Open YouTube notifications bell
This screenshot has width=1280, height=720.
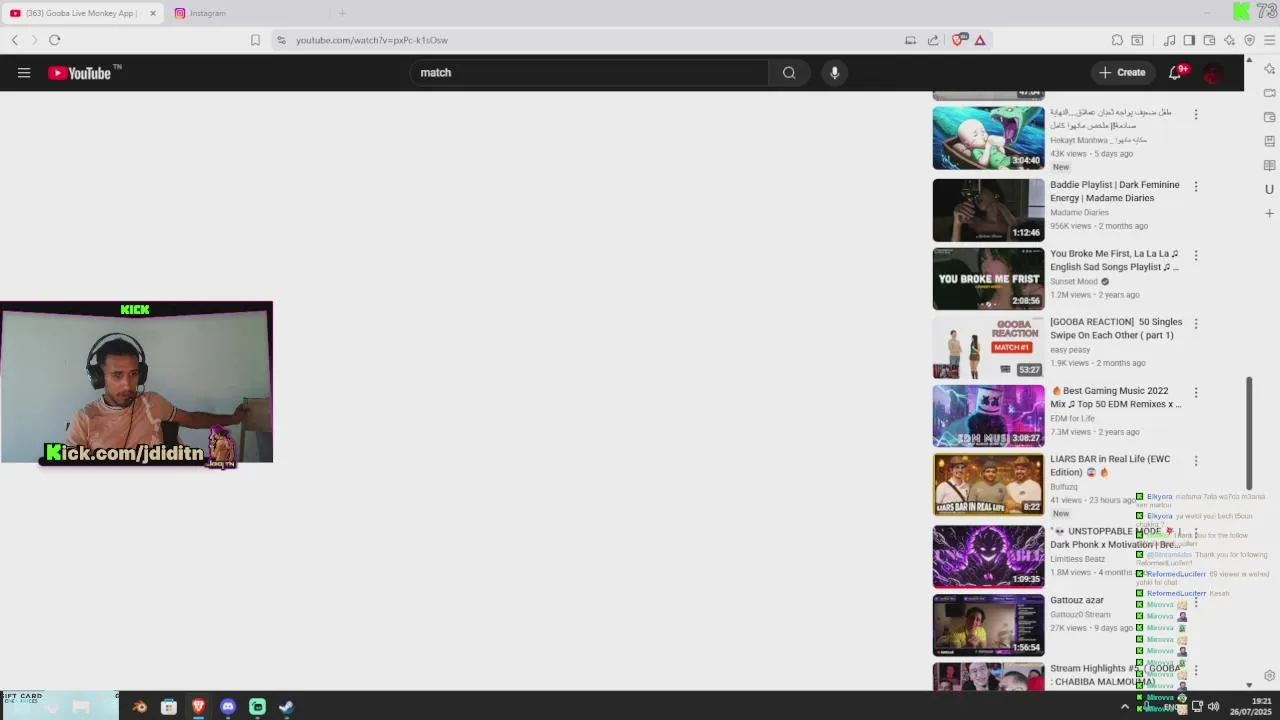1176,72
